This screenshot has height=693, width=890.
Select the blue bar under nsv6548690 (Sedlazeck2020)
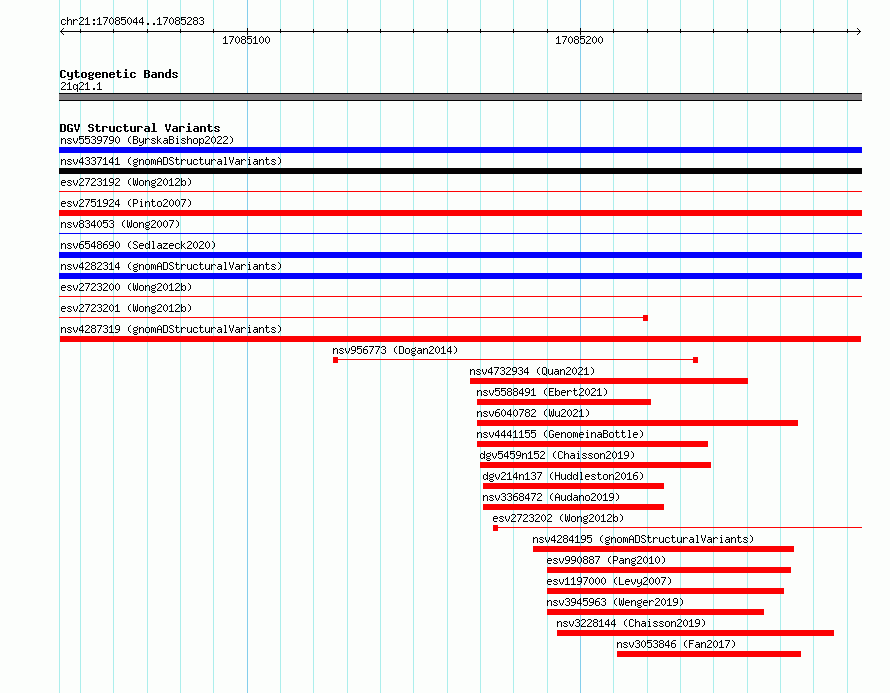point(460,255)
